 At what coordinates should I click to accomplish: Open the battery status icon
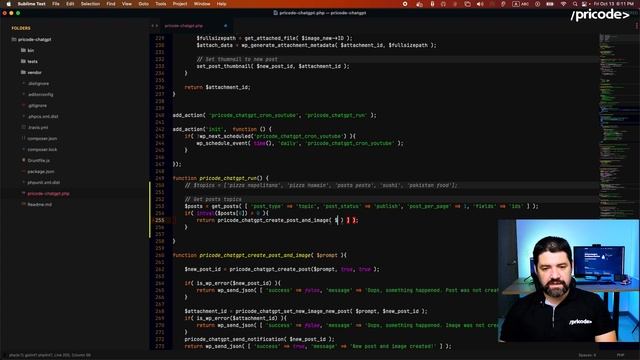(550, 4)
